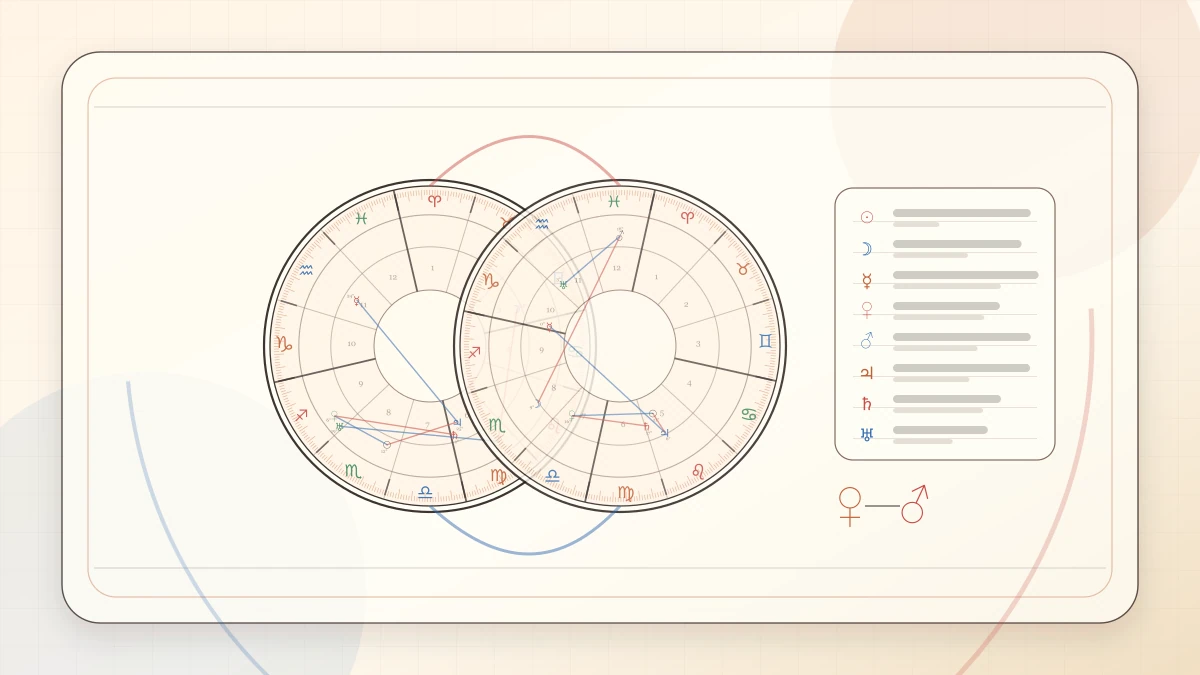This screenshot has width=1200, height=675.
Task: Select the Sun glyph in the planet list
Action: click(x=867, y=217)
